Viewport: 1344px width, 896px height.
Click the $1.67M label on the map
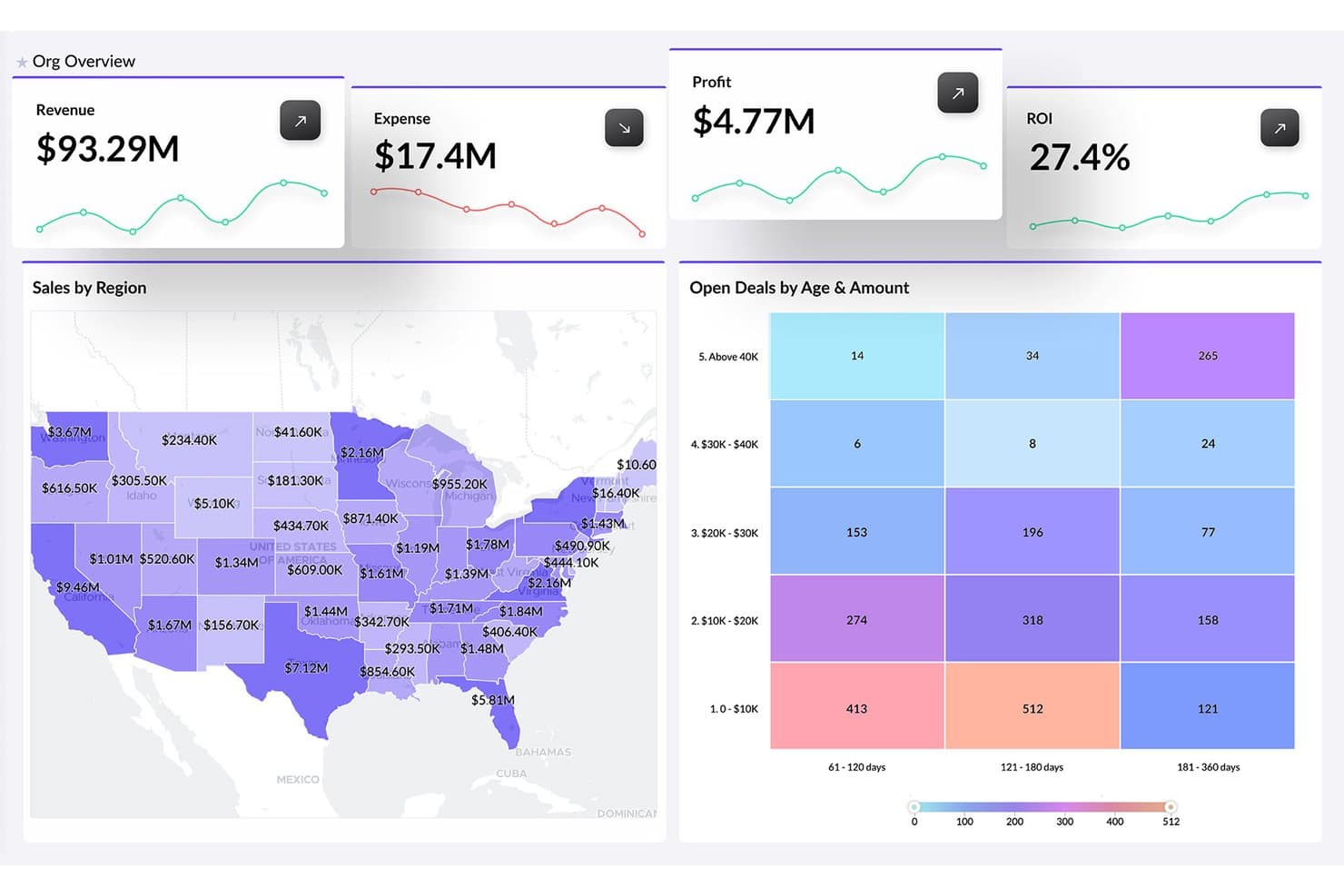[x=170, y=625]
